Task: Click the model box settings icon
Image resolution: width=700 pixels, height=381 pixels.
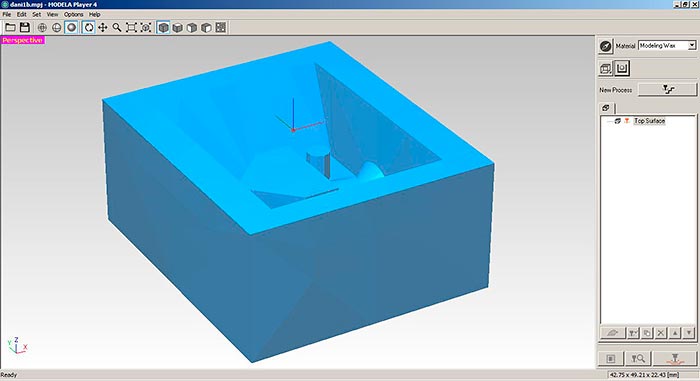Action: point(605,68)
